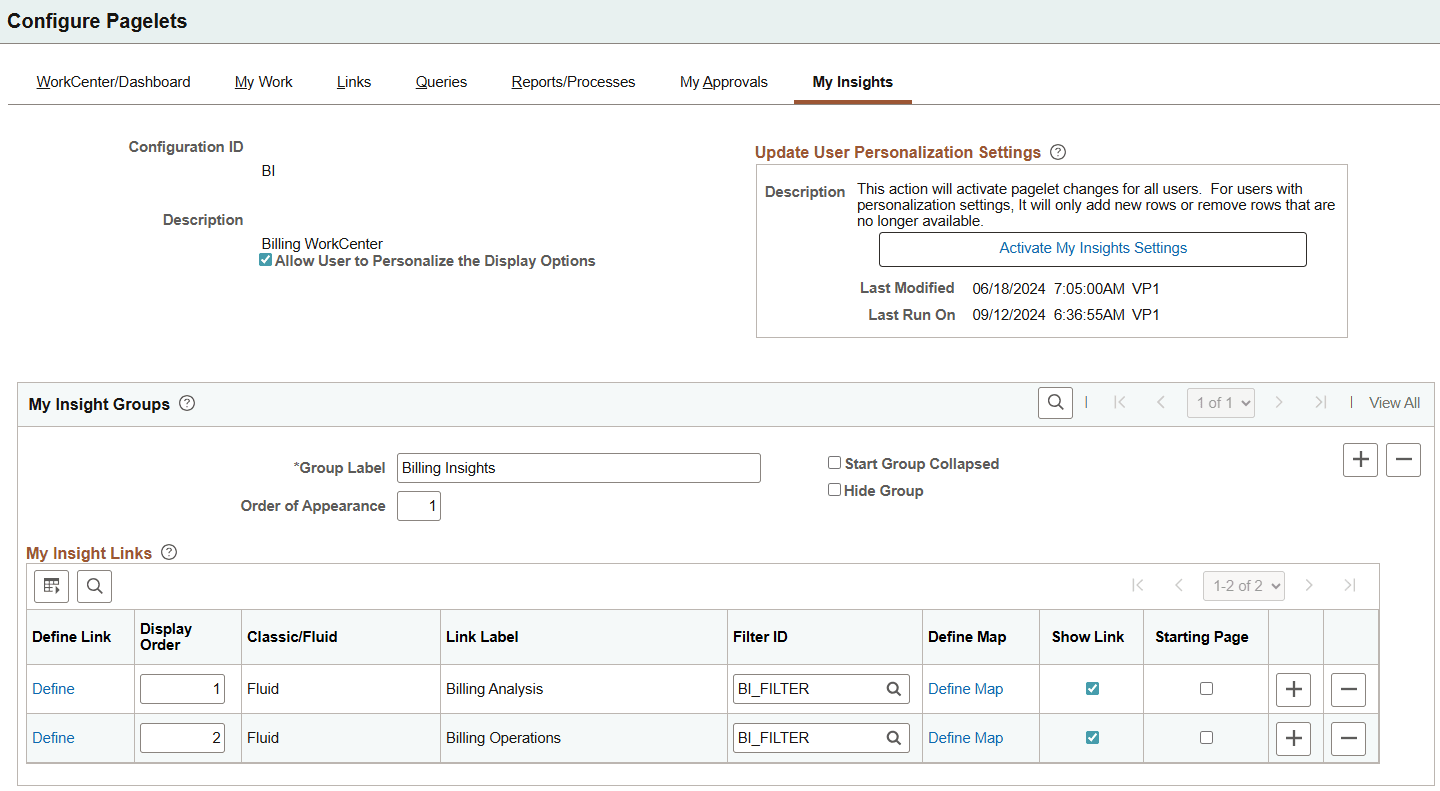Click the search icon in My Insight Groups header

1055,402
